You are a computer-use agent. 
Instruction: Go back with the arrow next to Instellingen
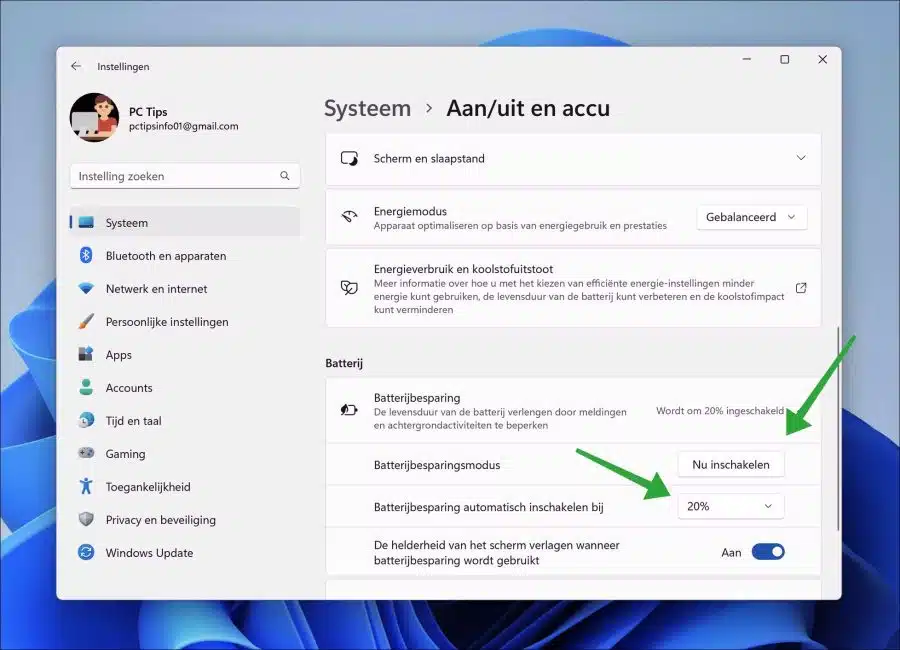point(76,66)
